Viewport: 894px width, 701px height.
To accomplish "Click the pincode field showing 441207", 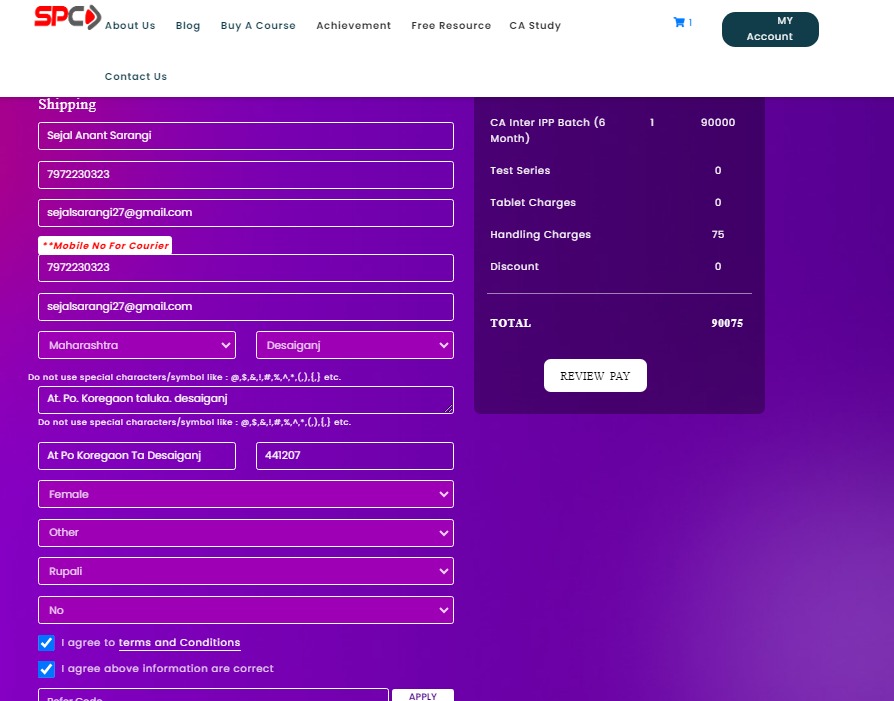I will pos(354,456).
